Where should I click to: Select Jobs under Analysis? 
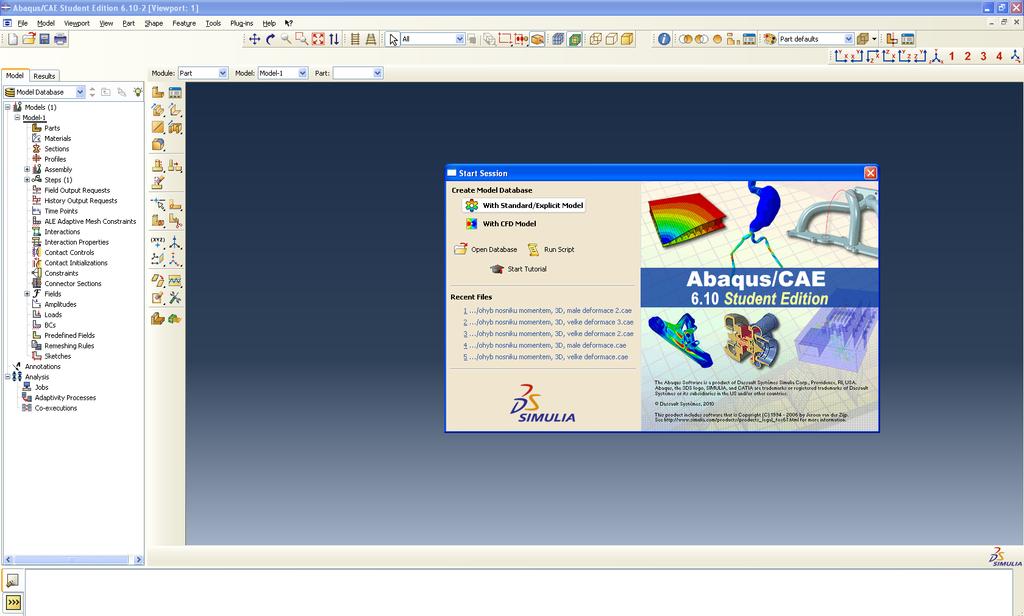(x=42, y=387)
